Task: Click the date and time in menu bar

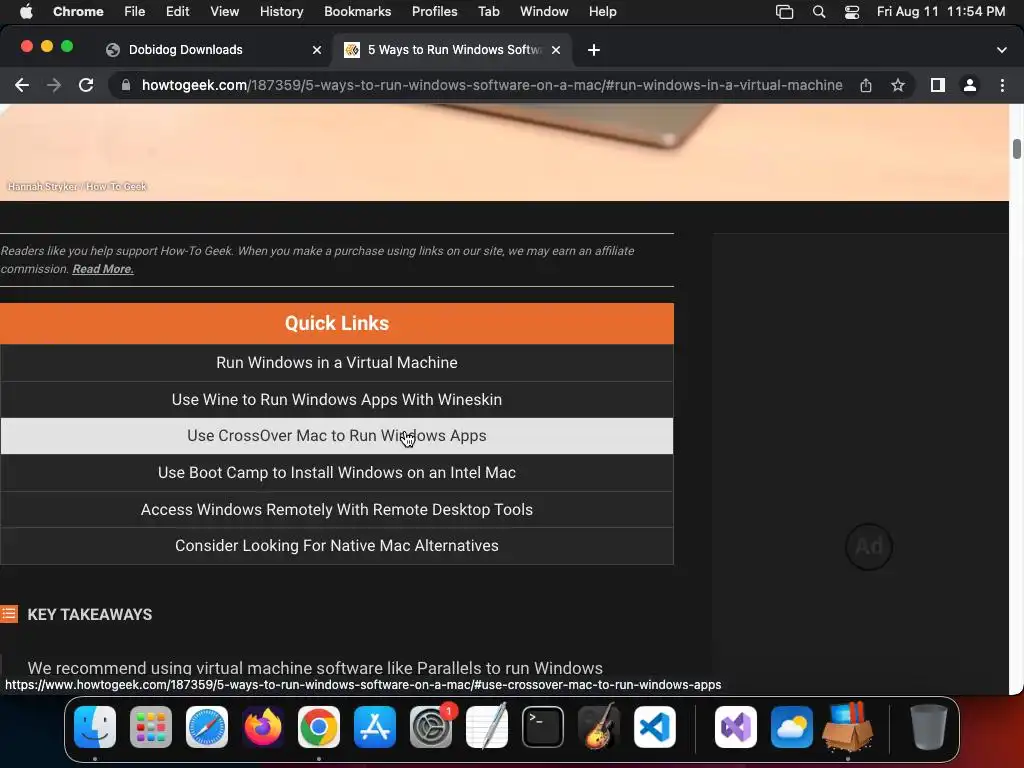Action: coord(940,11)
